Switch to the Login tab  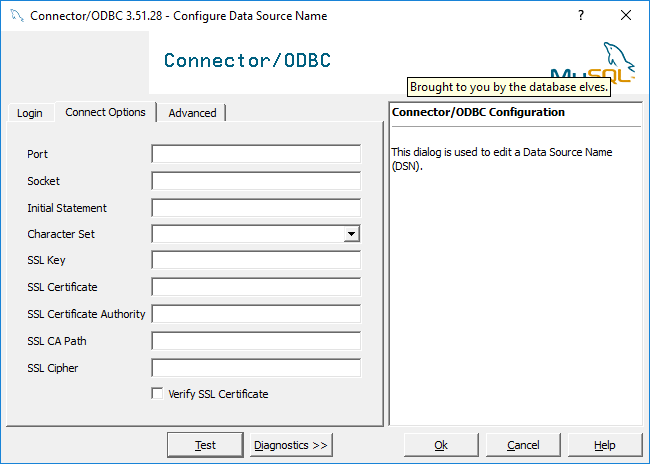coord(30,113)
